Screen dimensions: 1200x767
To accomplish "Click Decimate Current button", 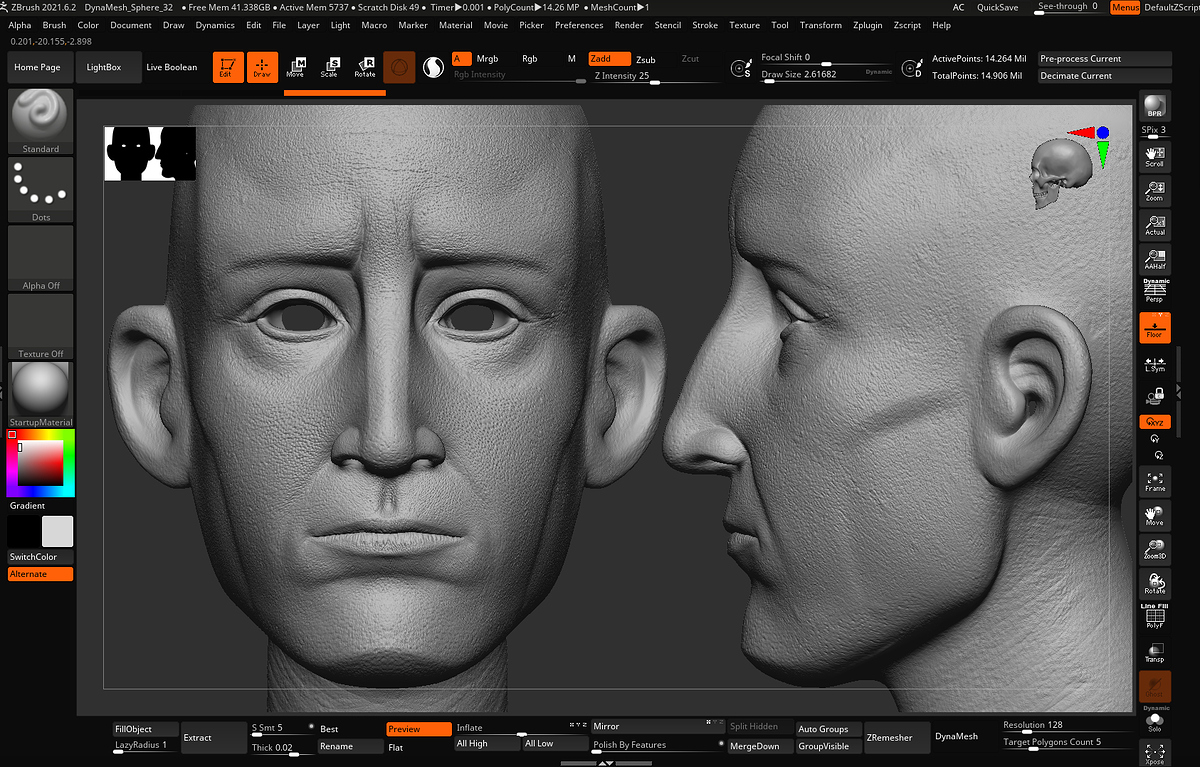I will click(x=1104, y=76).
